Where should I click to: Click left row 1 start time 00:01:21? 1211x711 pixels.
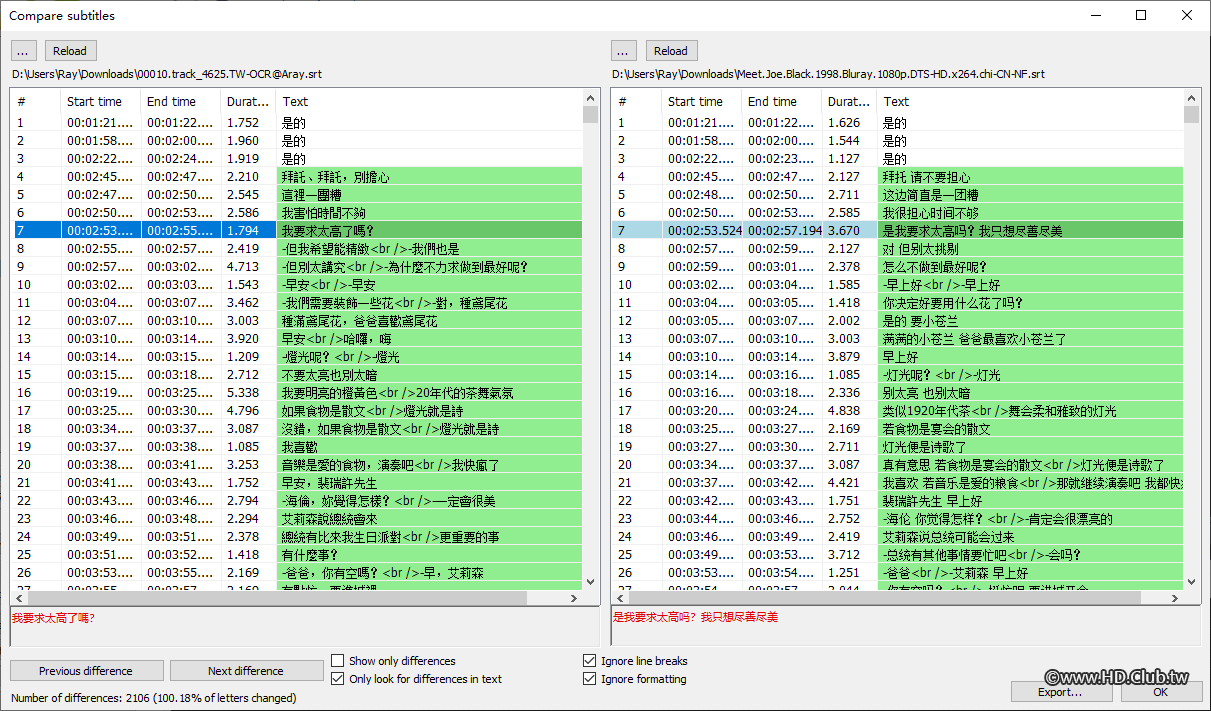click(x=100, y=123)
